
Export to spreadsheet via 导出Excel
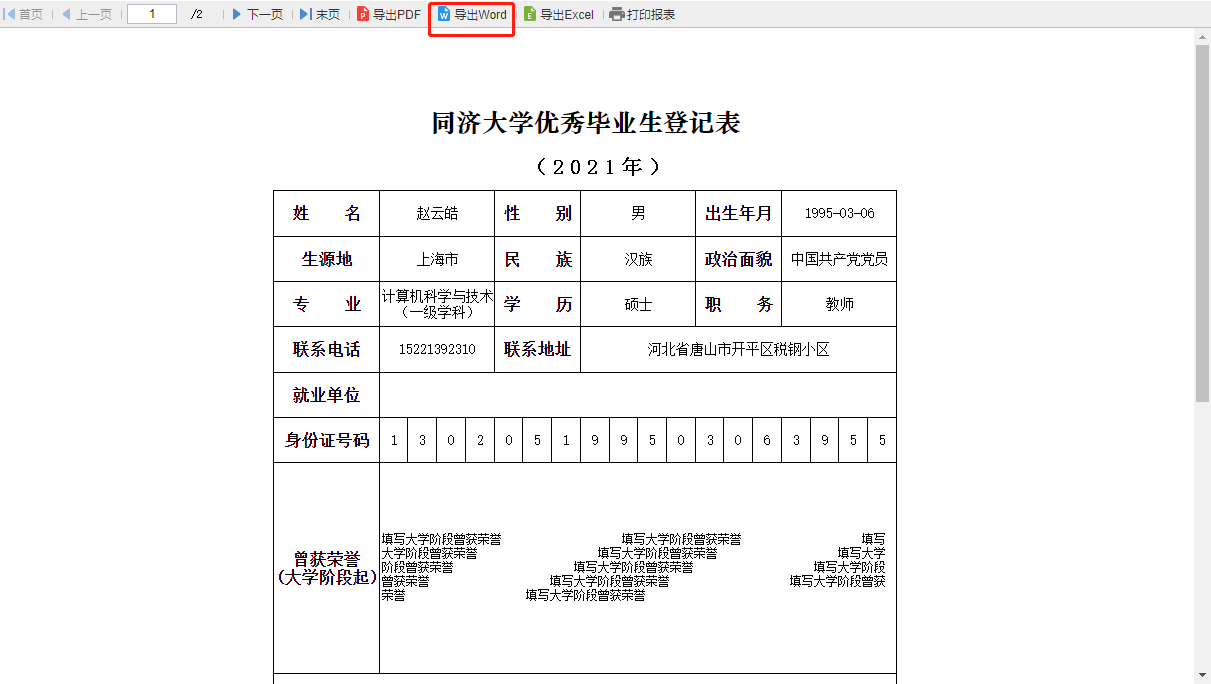tap(559, 15)
